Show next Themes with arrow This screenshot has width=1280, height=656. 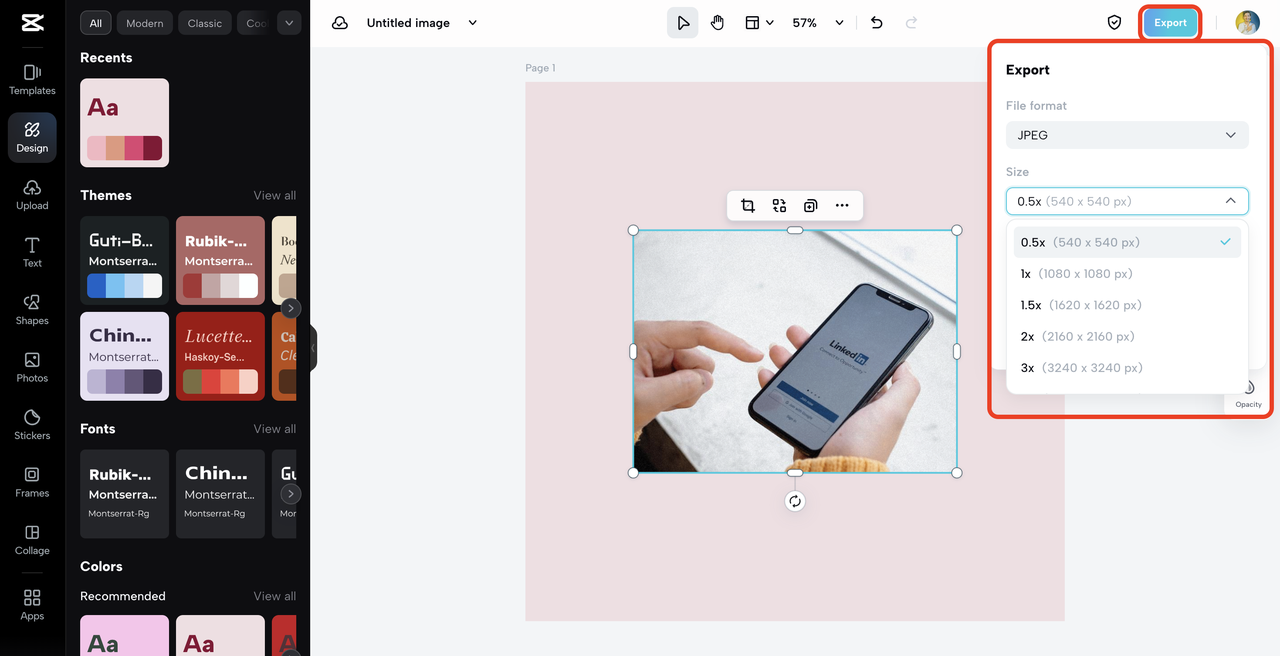coord(290,308)
